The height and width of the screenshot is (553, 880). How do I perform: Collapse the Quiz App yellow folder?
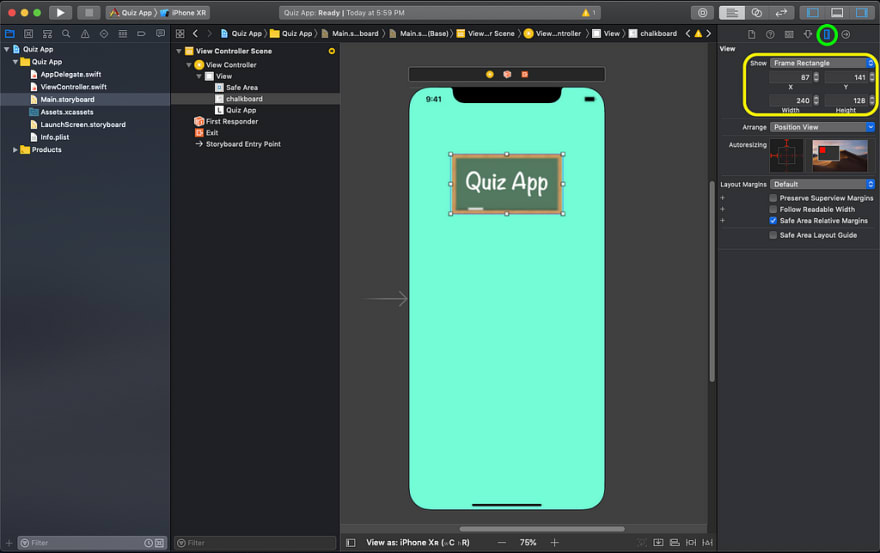[15, 62]
